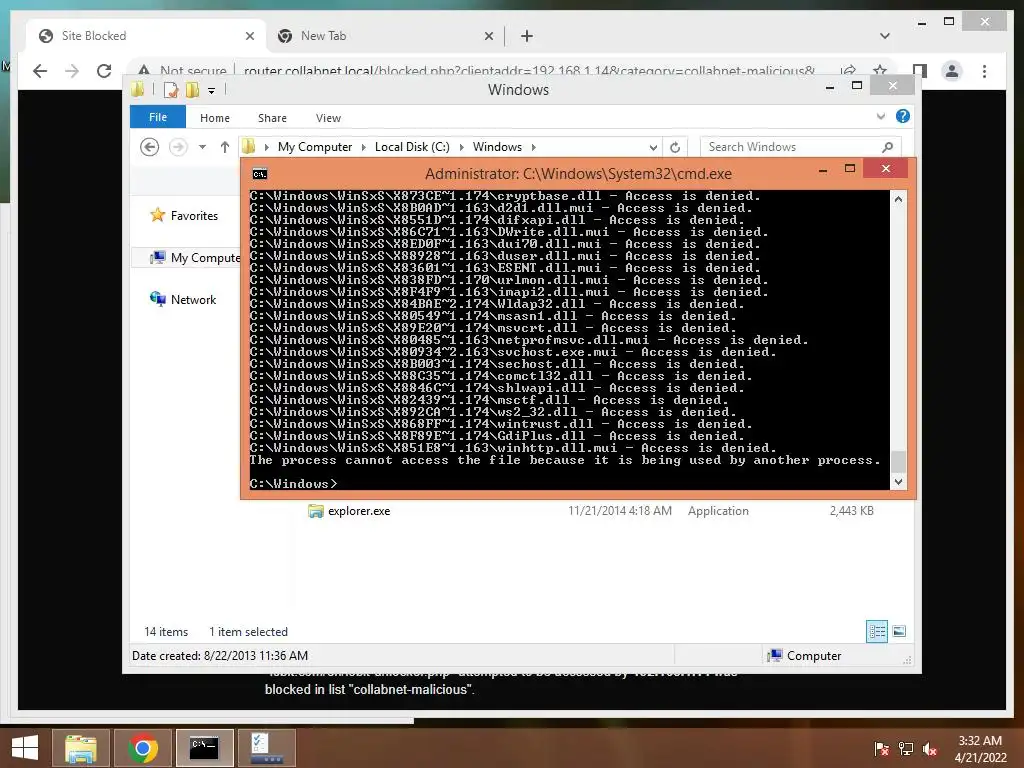Expand the Explorer ribbon chevron
Screen dimensions: 1024x768
(881, 116)
